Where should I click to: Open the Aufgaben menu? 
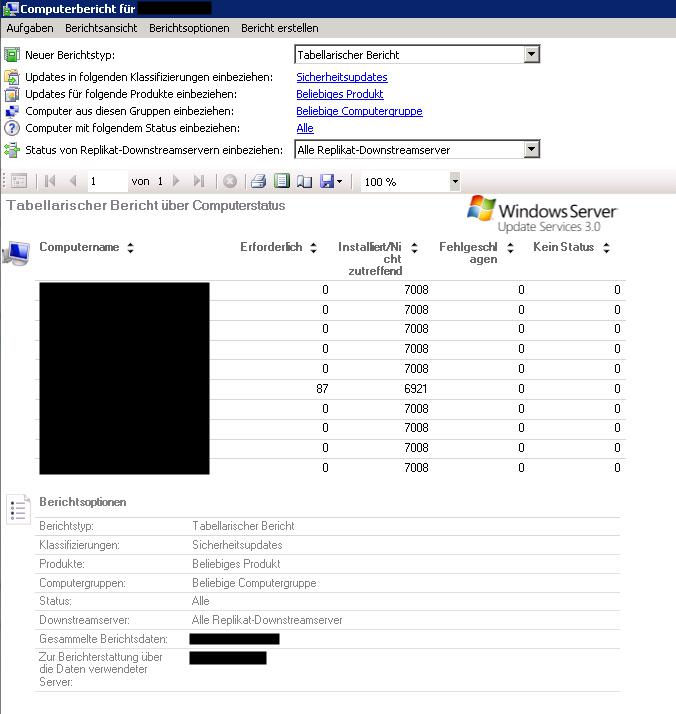30,28
